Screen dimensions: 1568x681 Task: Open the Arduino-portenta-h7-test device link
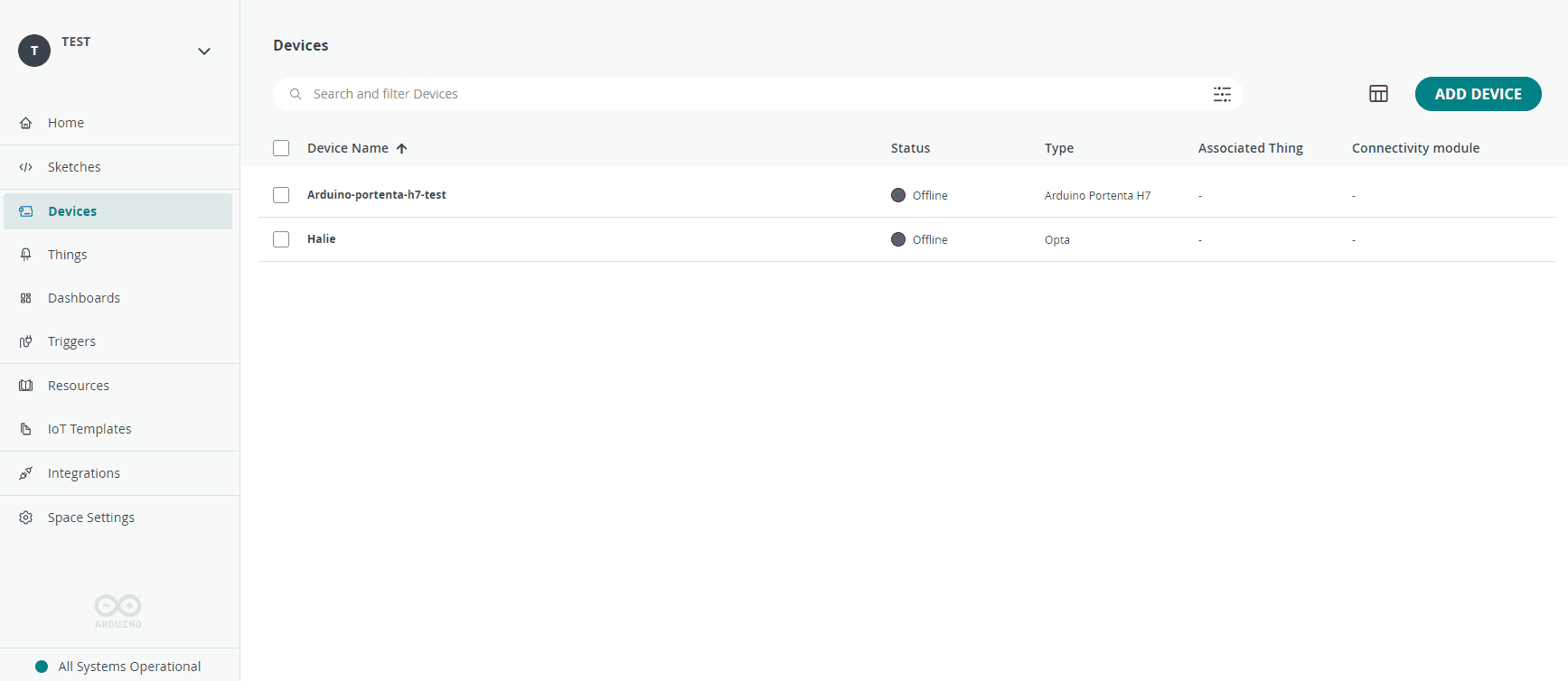[x=376, y=195]
